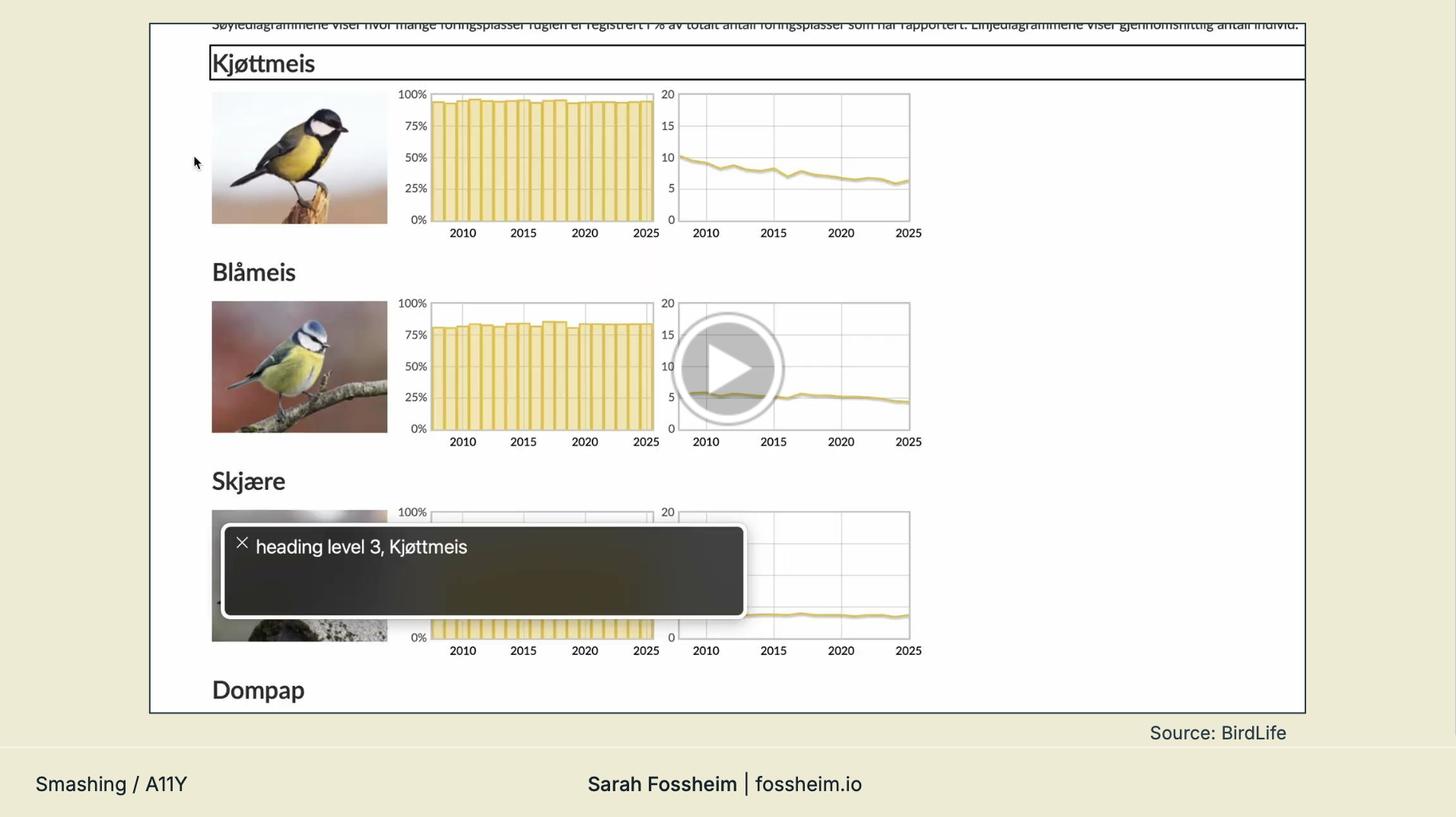Screen dimensions: 1456x817
Task: Select the Blåmeis heading
Action: pos(253,272)
